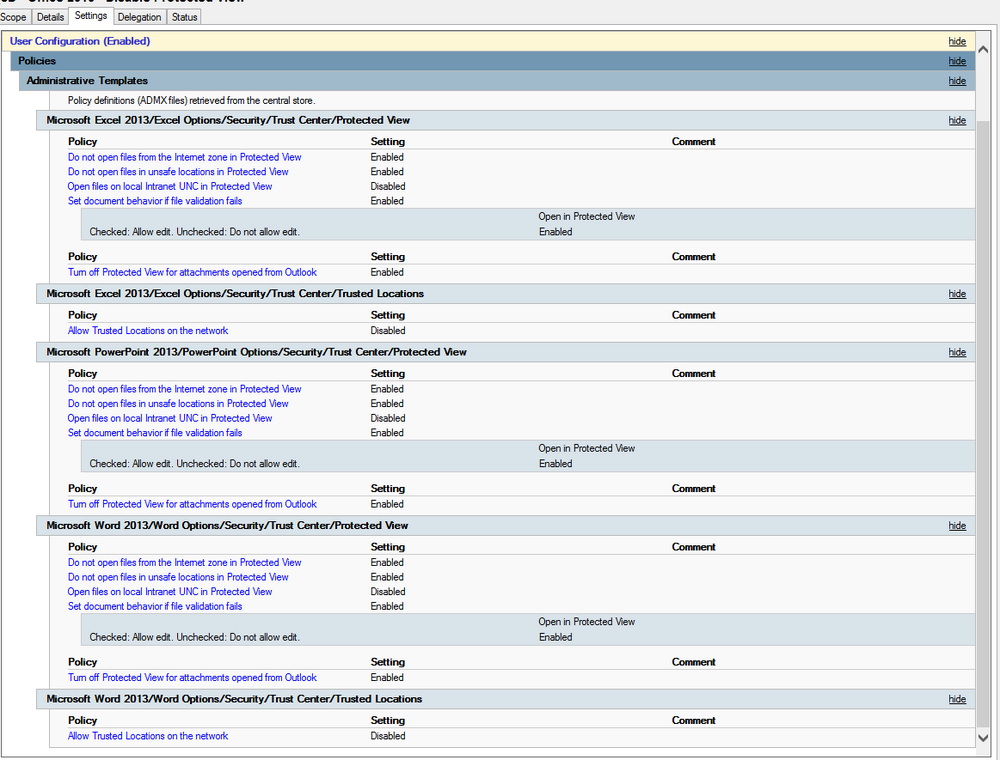The height and width of the screenshot is (760, 1000).
Task: Open Excel 'Set document behavior if file validation fails'
Action: point(155,201)
